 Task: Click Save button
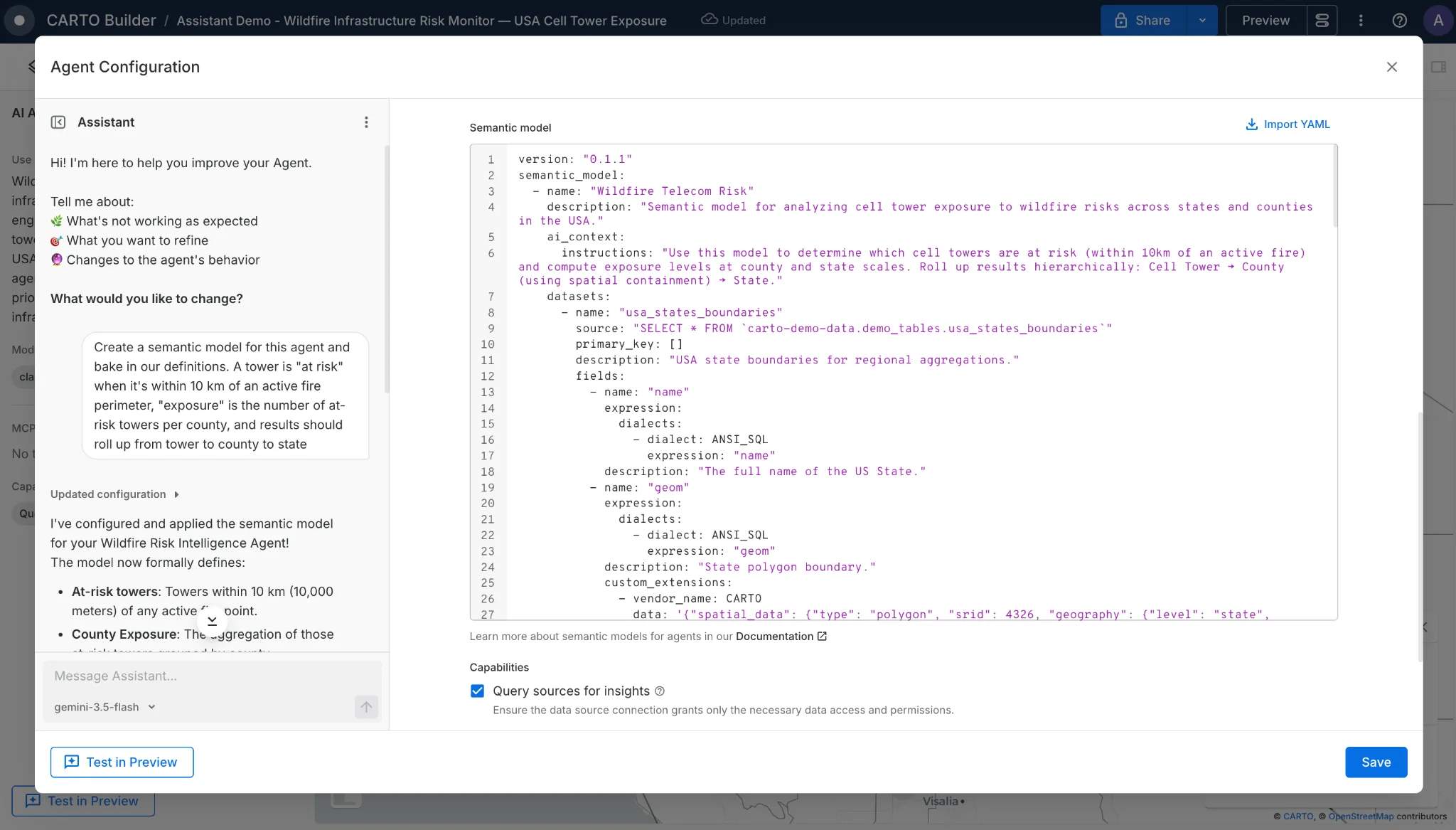(1376, 762)
